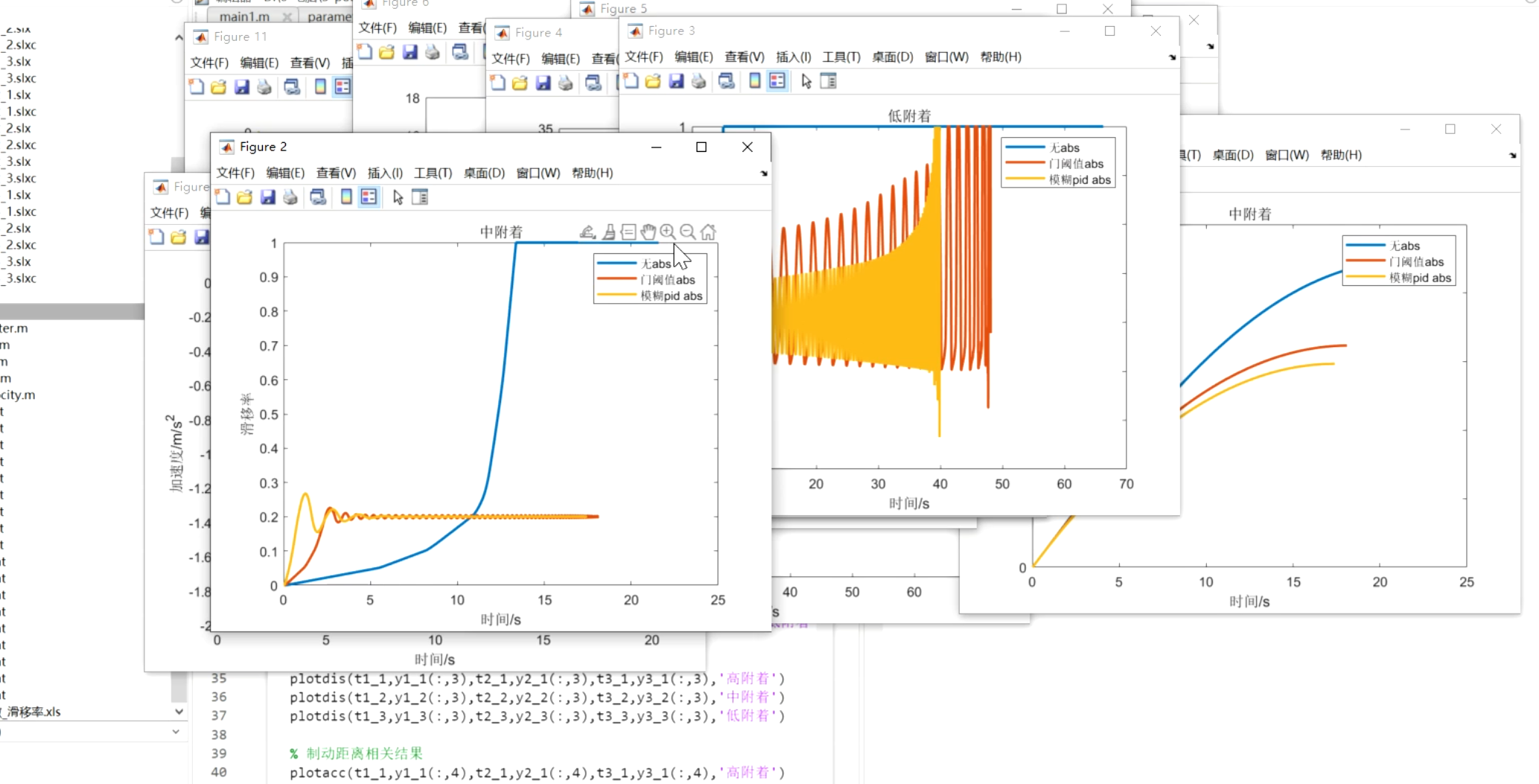
Task: Open Property Inspector in Figure 2 toolbar
Action: pos(420,197)
